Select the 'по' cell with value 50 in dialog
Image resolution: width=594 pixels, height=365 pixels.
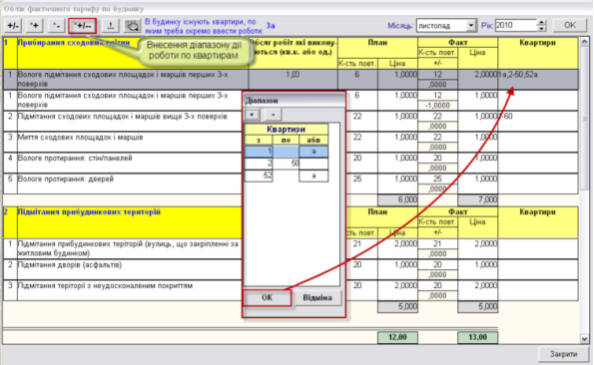pyautogui.click(x=286, y=164)
